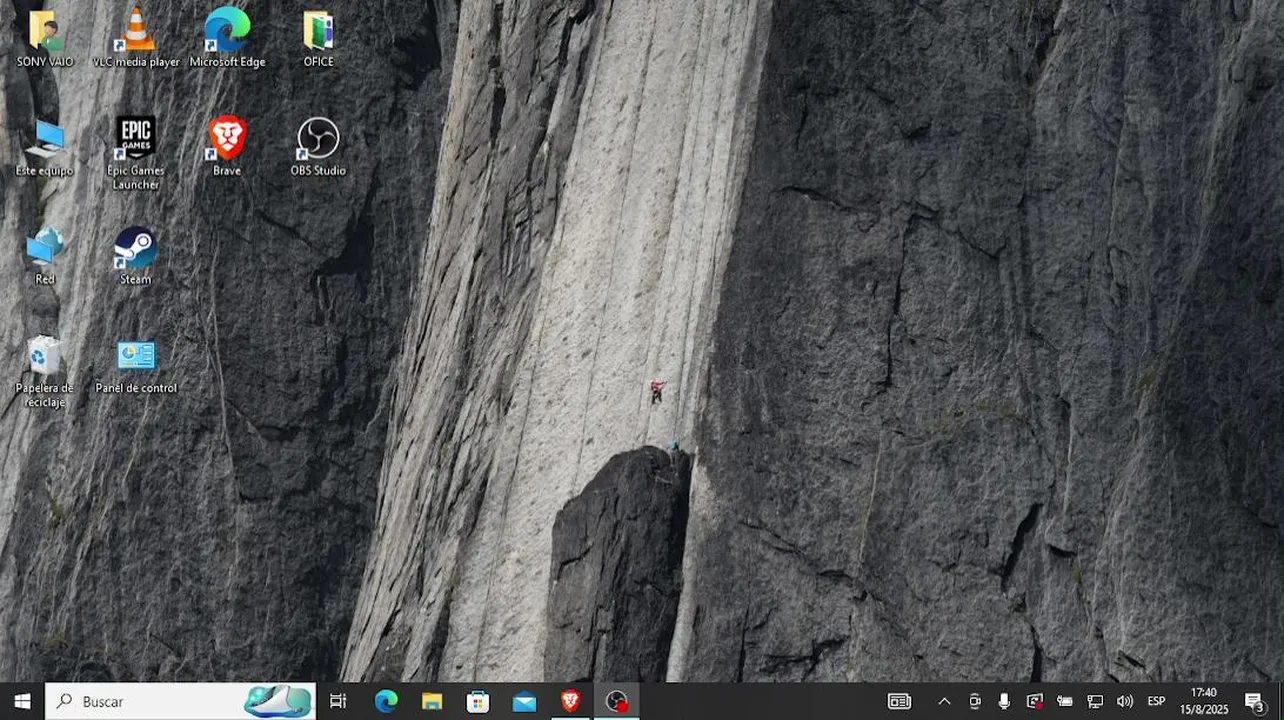
Task: Select the OBS Studio desktop shortcut
Action: 318,147
